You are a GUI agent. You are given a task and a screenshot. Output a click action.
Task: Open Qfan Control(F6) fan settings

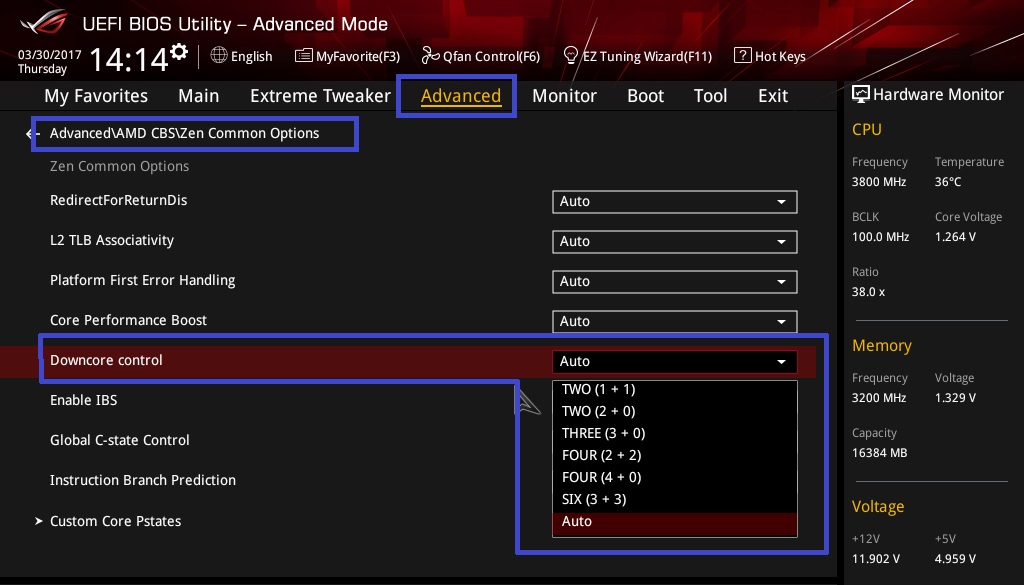click(x=480, y=56)
